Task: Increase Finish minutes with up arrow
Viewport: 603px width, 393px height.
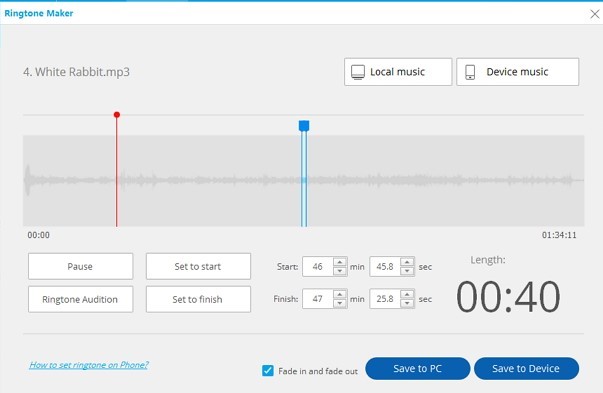Action: tap(340, 295)
